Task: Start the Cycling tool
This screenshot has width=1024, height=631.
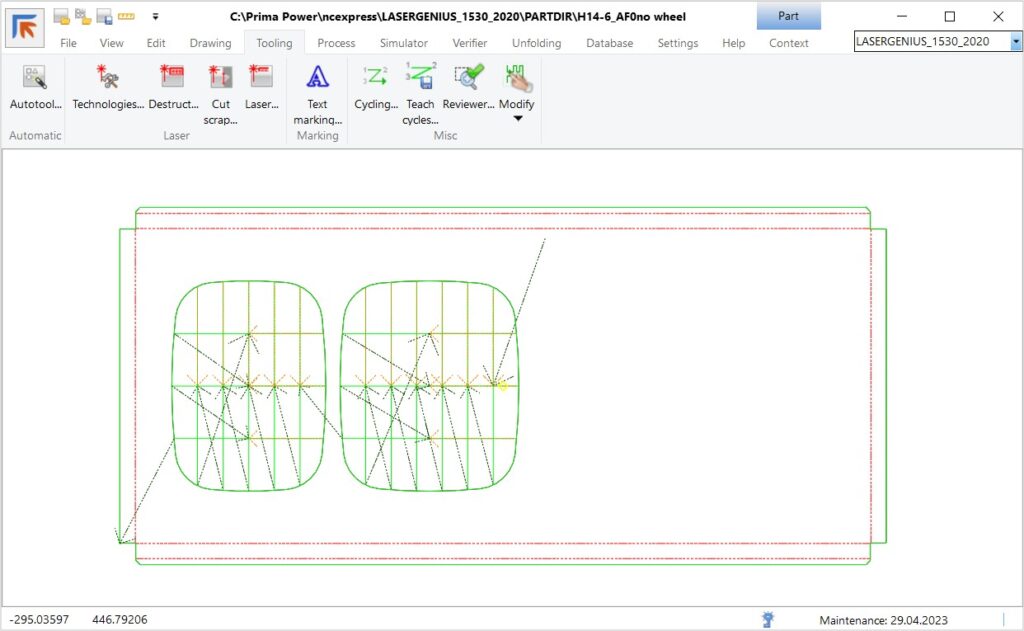Action: pyautogui.click(x=376, y=88)
